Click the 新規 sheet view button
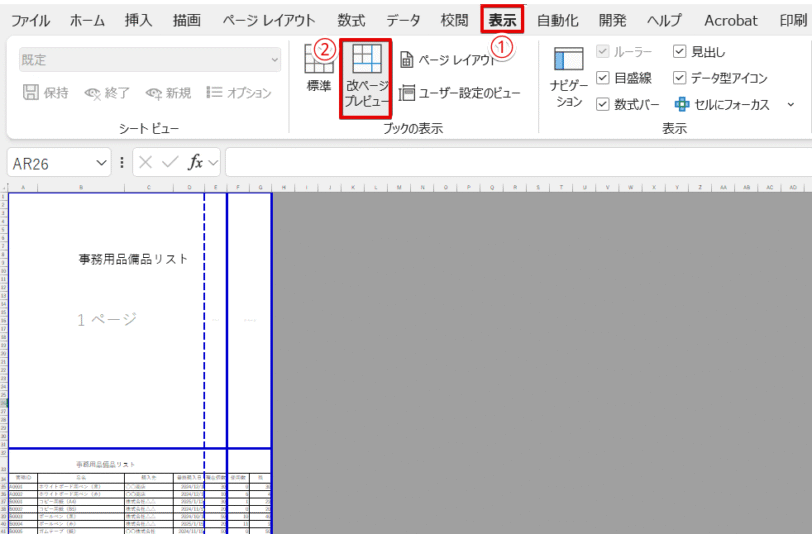 coord(168,93)
